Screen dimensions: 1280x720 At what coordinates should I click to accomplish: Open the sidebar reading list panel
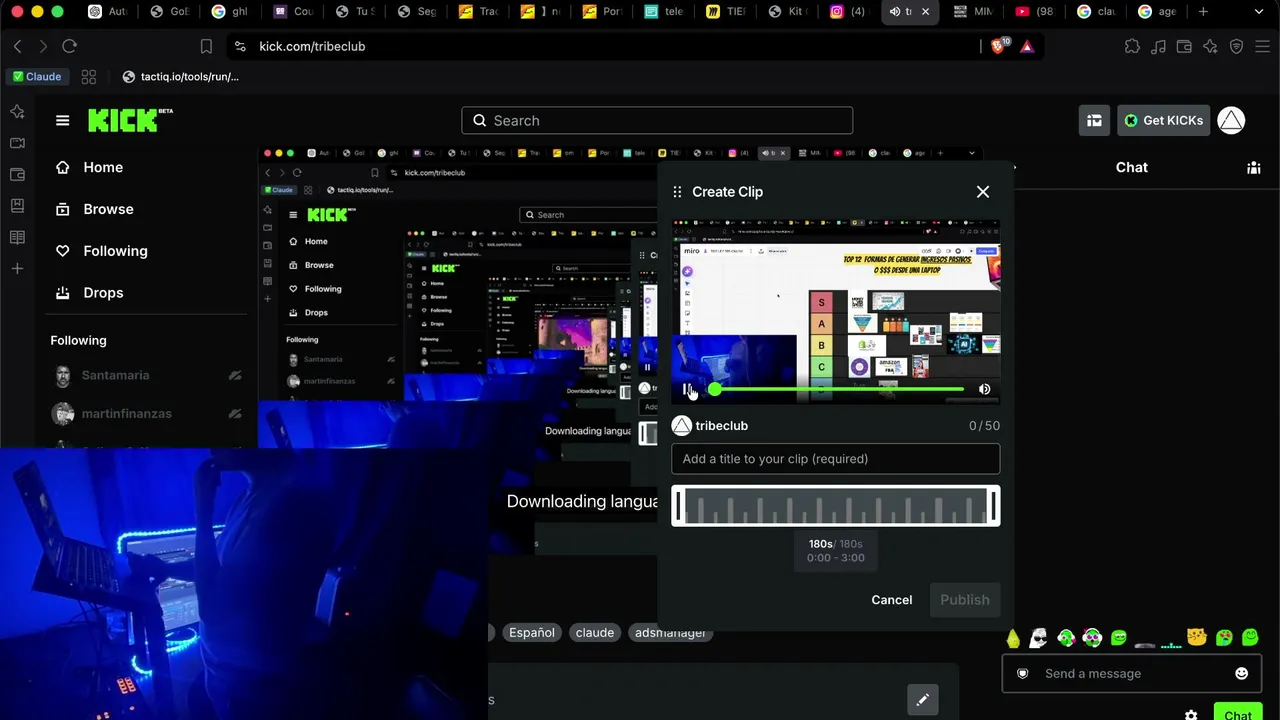[x=17, y=237]
